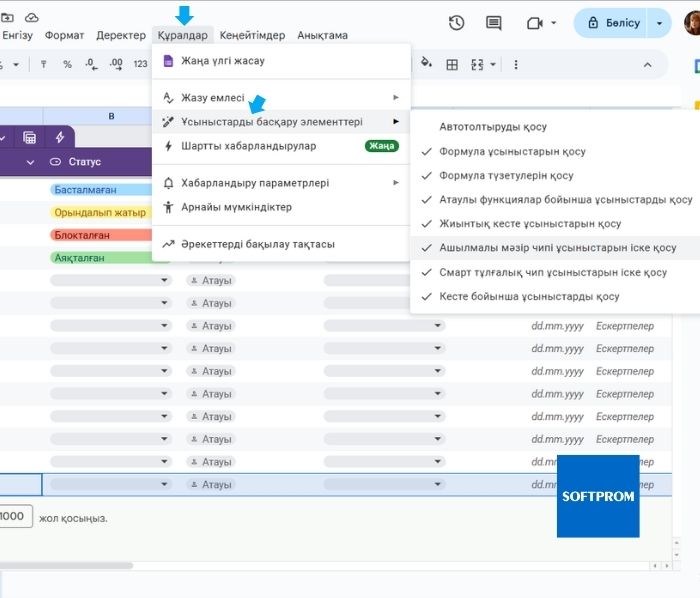Toggle Формула ұсыныстарын қосу option

(x=512, y=152)
